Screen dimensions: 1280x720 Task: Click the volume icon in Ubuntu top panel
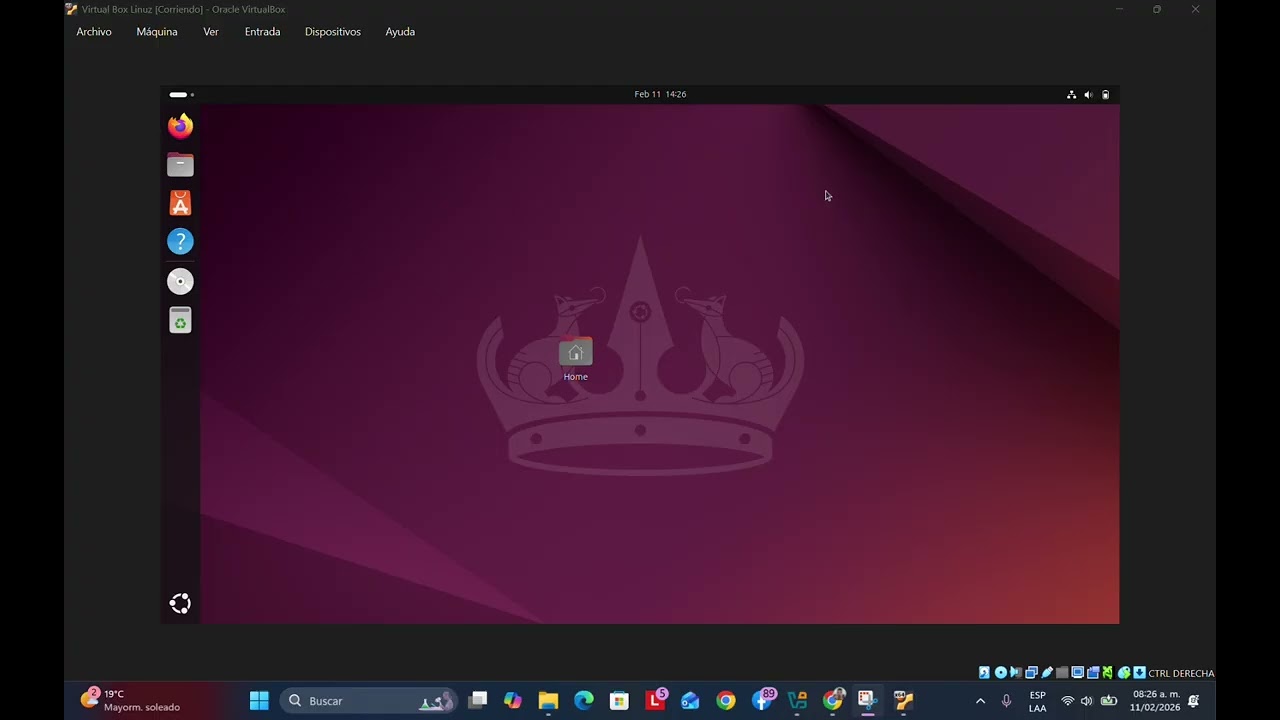point(1088,94)
